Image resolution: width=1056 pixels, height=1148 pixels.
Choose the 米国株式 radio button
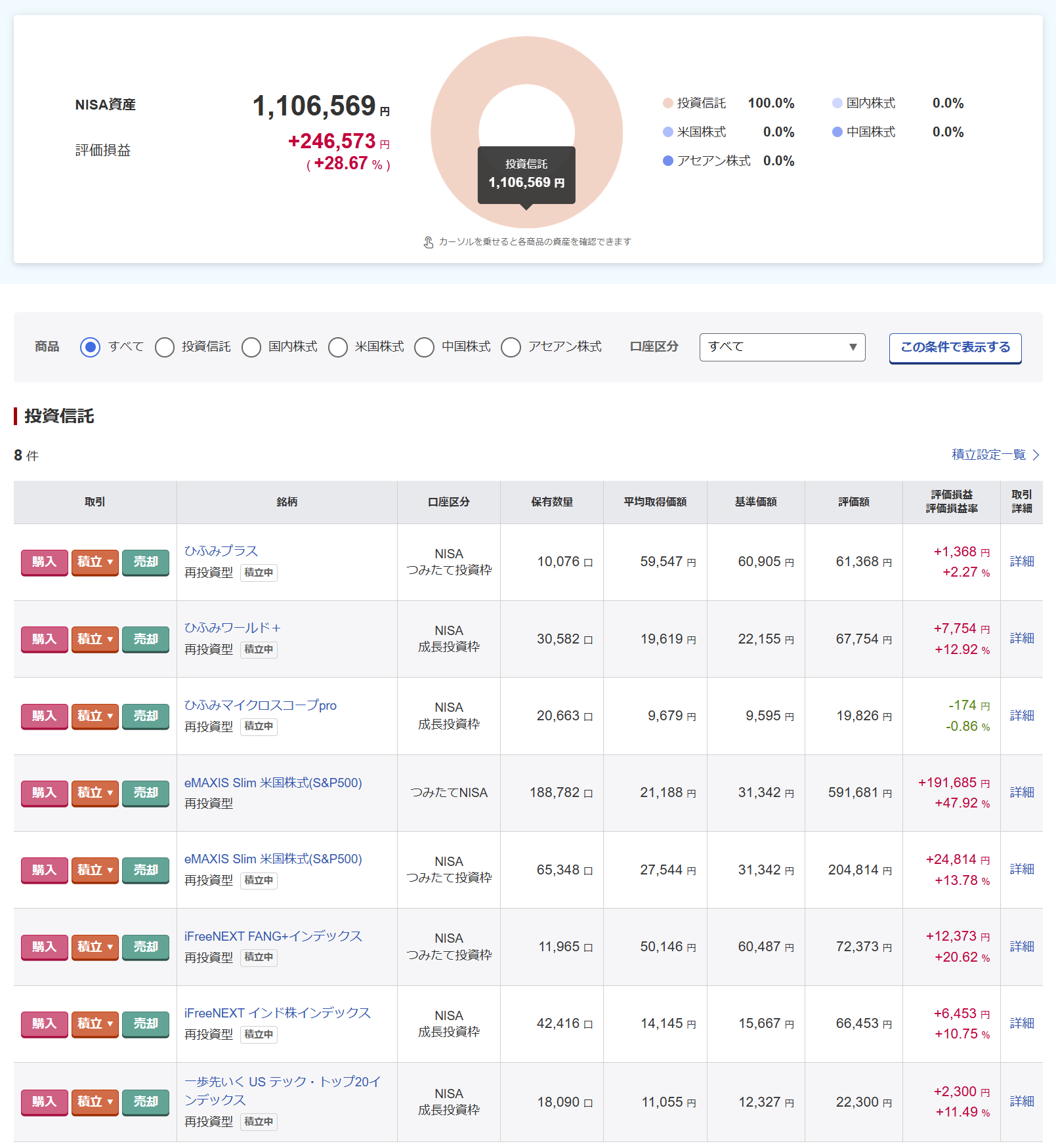click(x=338, y=347)
